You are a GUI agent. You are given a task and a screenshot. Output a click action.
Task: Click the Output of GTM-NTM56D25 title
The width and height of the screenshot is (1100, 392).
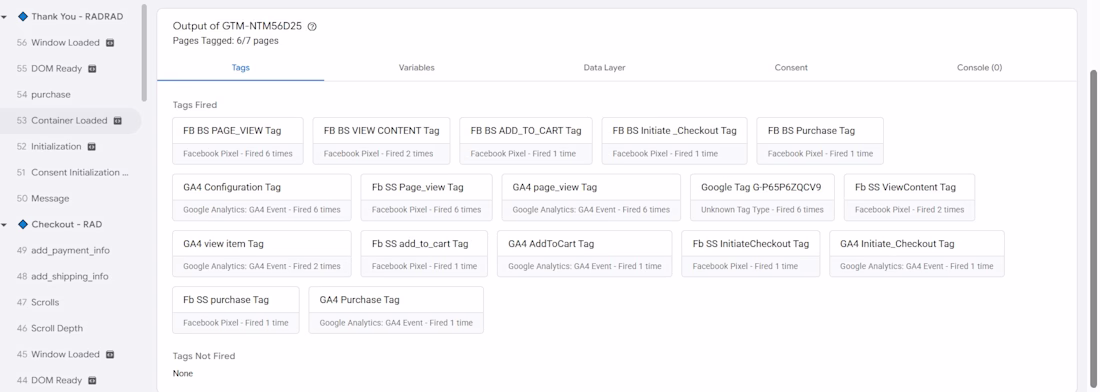click(237, 26)
